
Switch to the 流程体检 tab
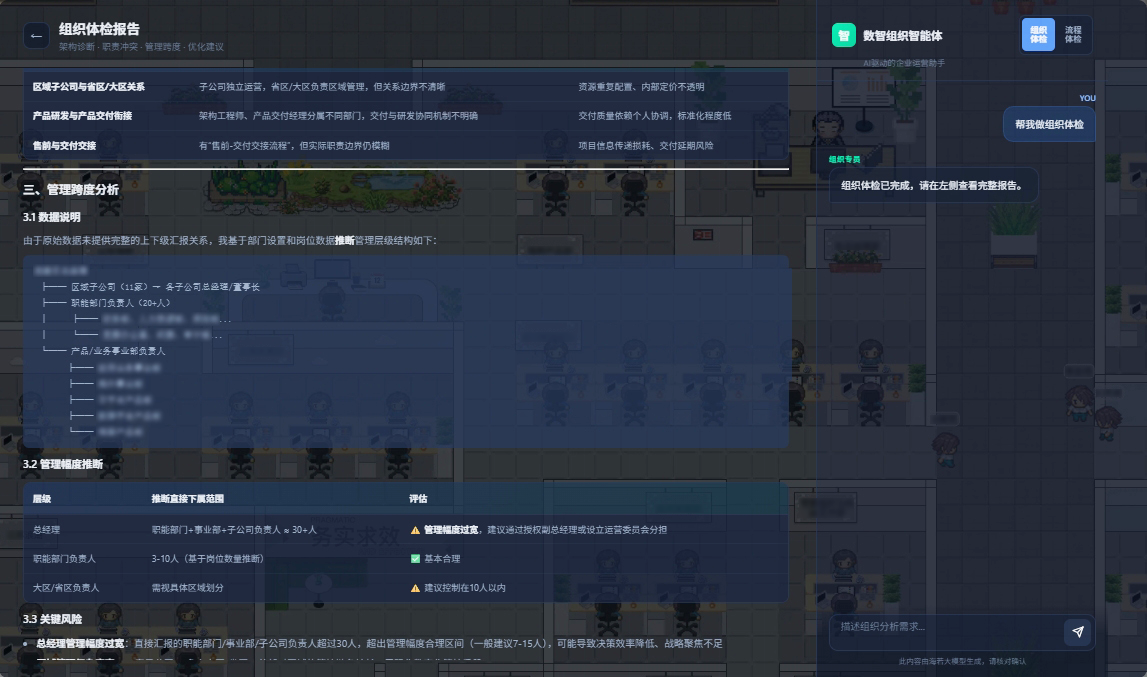pyautogui.click(x=1073, y=35)
